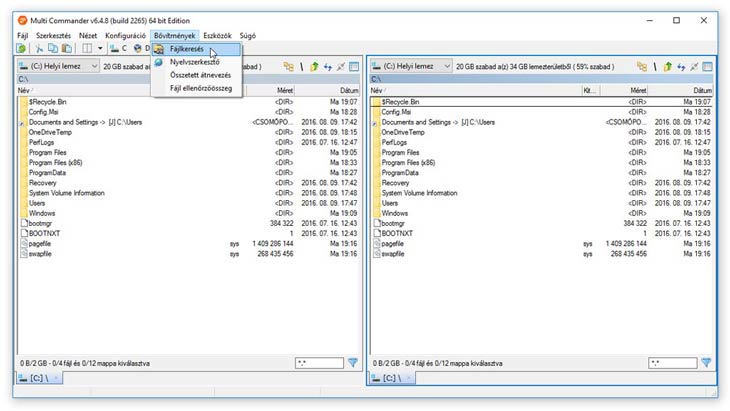The width and height of the screenshot is (730, 411).
Task: Click the panel layout icon in the toolbar
Action: coord(87,48)
